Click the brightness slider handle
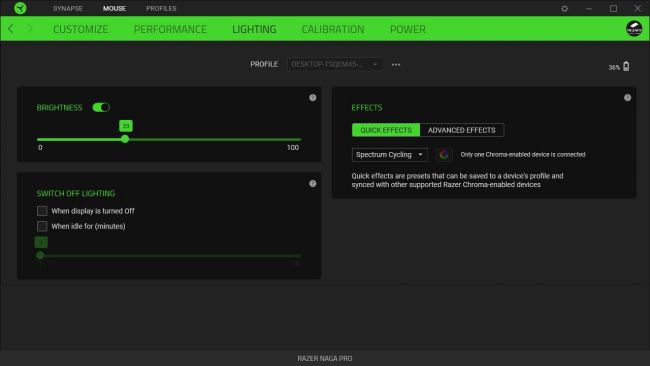Screen dimensions: 650x366 125,139
